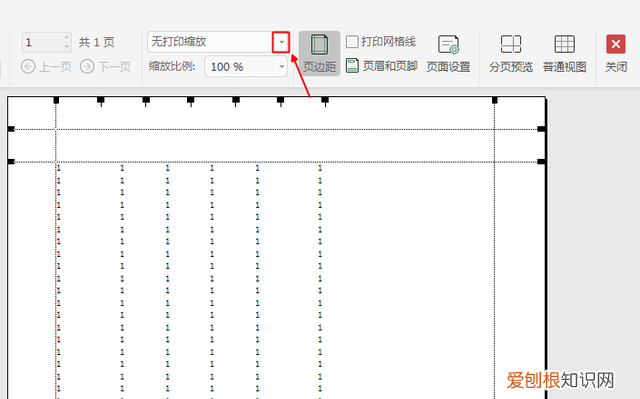
Task: Decrease page number with down stepper arrow
Action: pyautogui.click(x=67, y=47)
